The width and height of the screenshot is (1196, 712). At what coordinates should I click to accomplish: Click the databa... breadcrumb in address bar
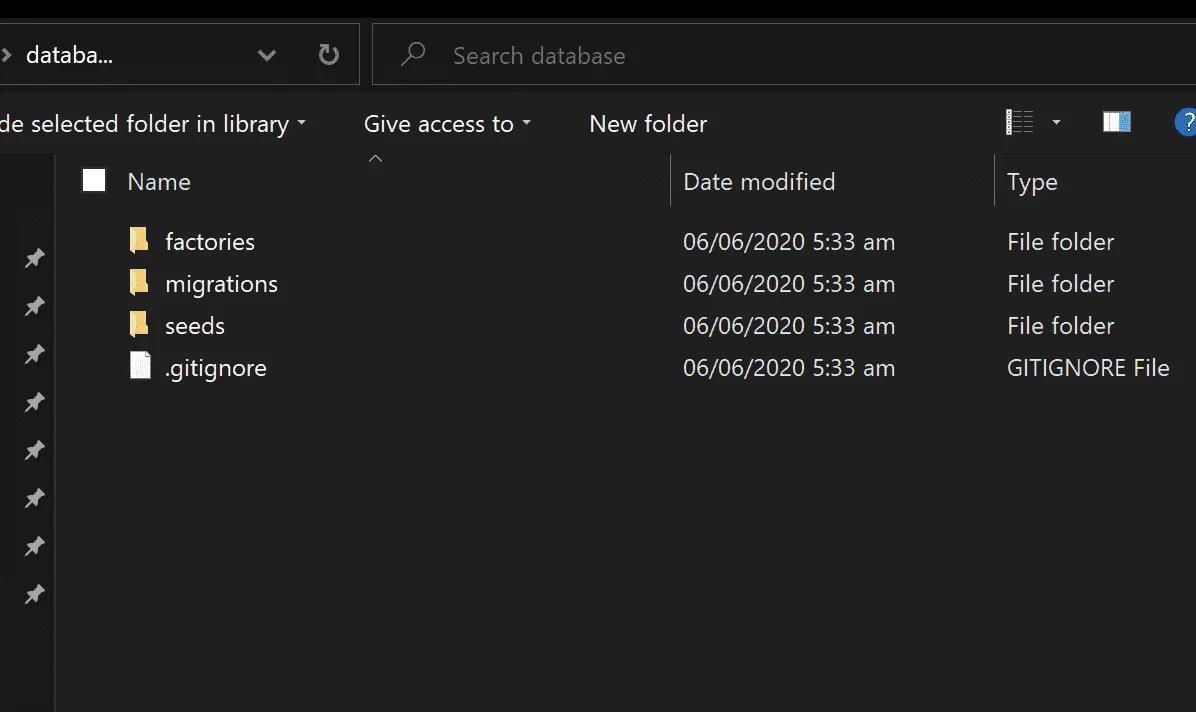(69, 55)
